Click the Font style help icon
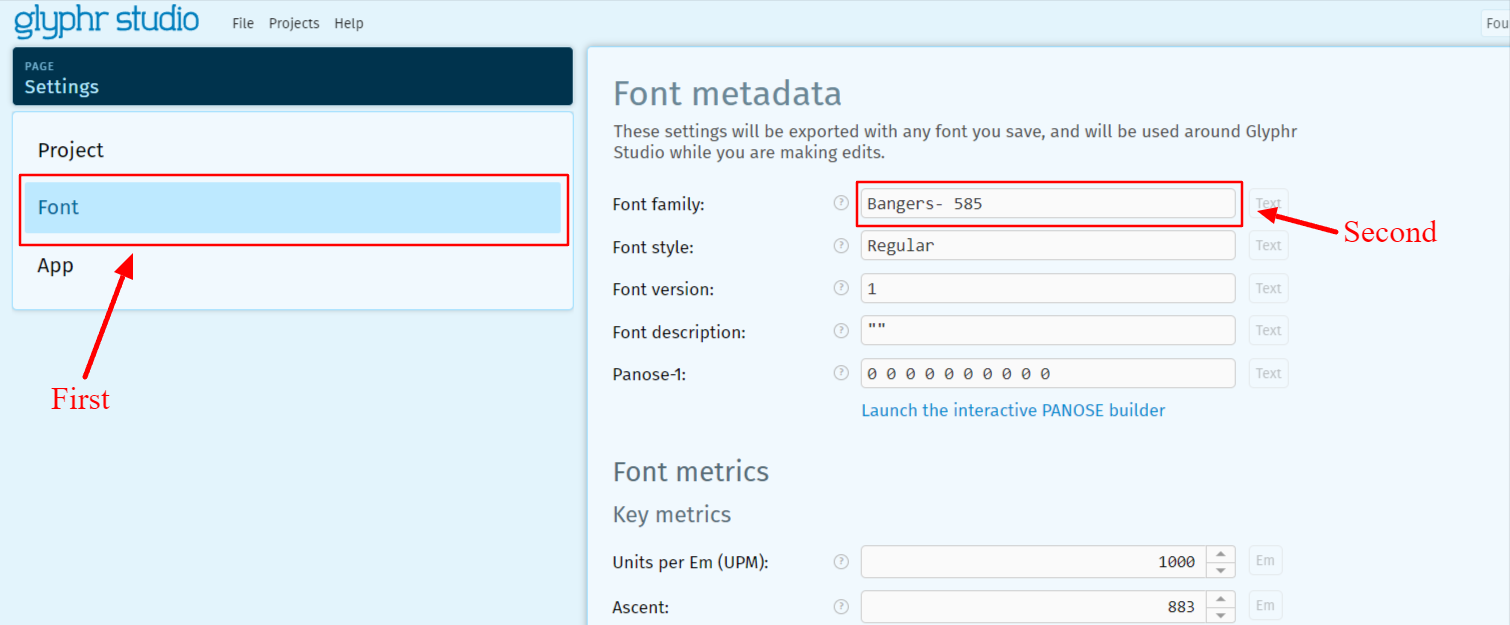This screenshot has height=625, width=1510. click(840, 245)
